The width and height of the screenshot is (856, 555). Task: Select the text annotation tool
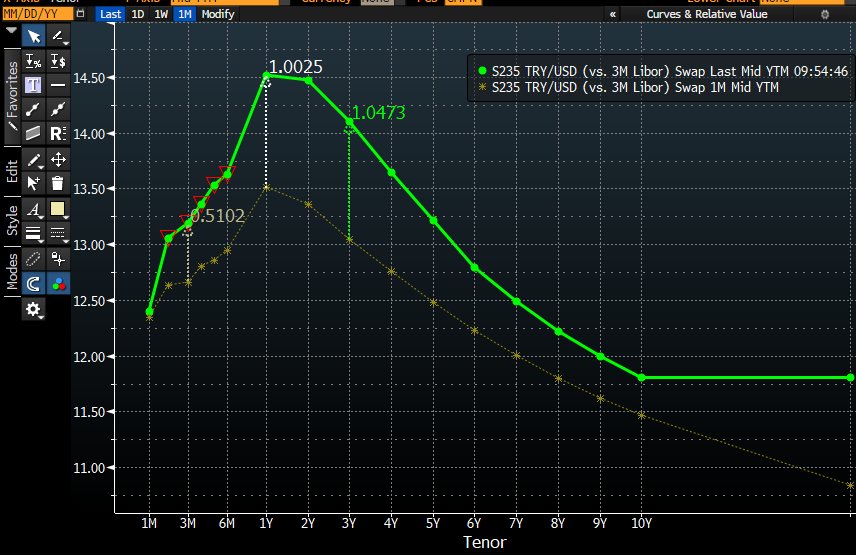[x=33, y=85]
